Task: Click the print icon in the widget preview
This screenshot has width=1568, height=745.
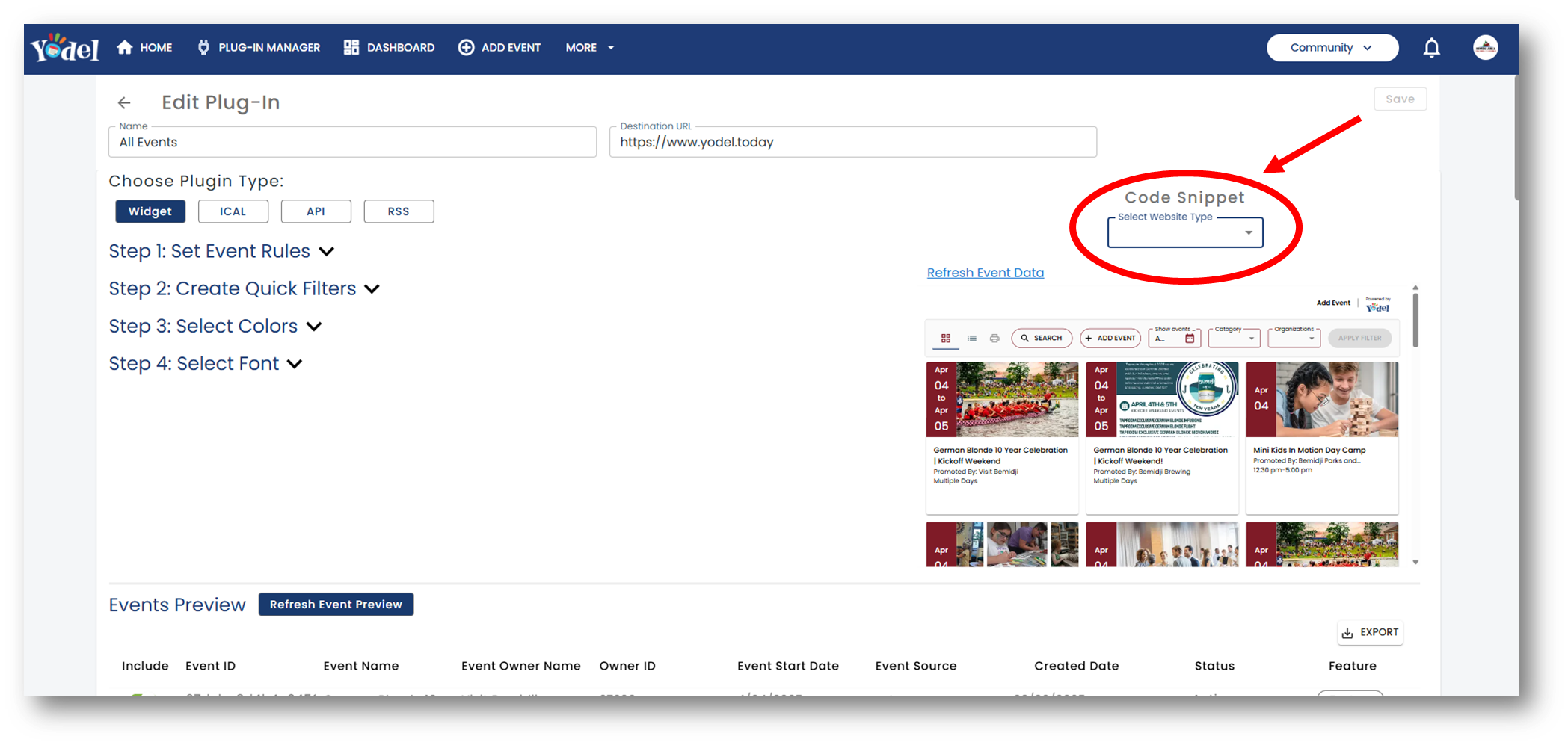Action: coord(994,338)
